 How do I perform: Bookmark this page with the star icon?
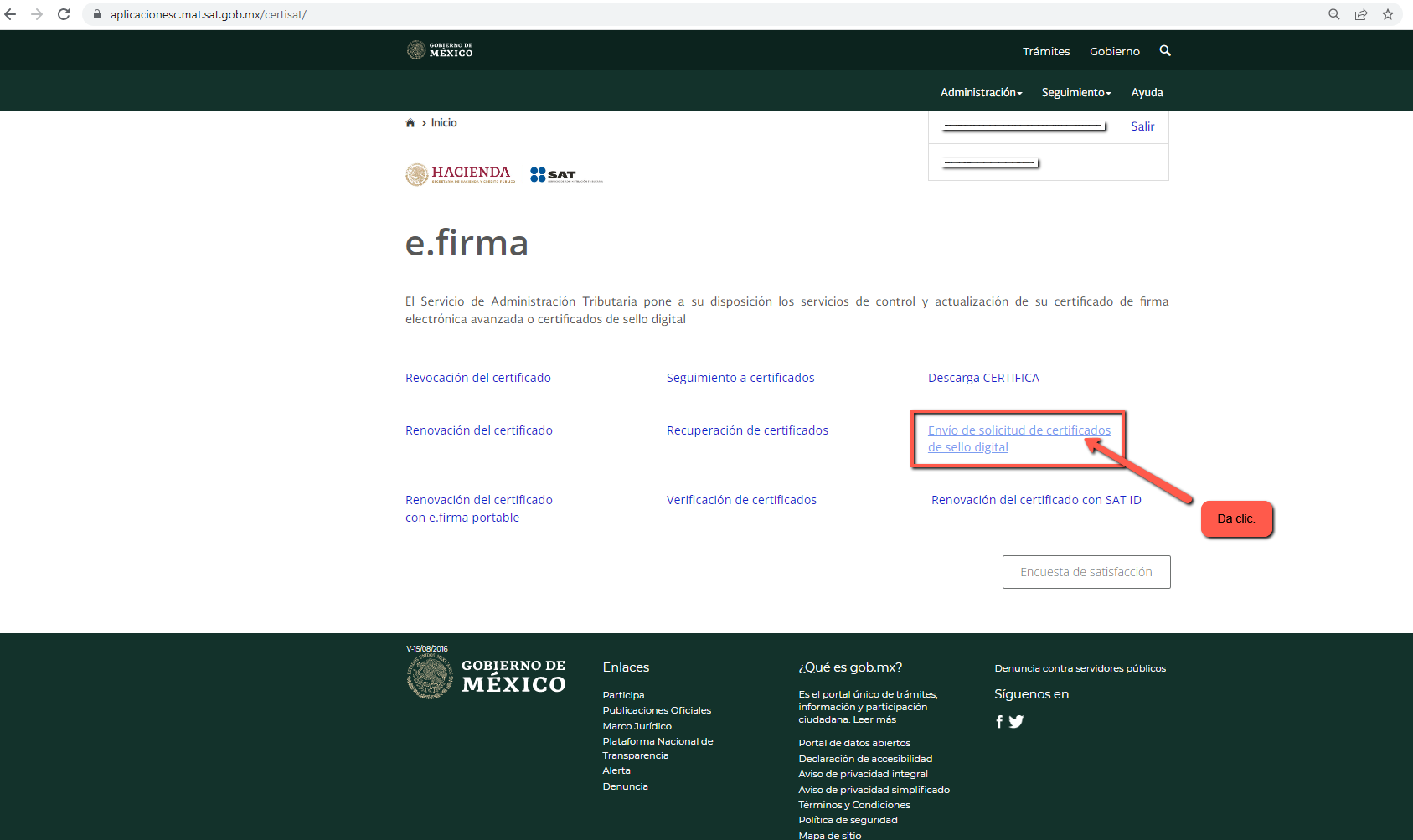1388,14
